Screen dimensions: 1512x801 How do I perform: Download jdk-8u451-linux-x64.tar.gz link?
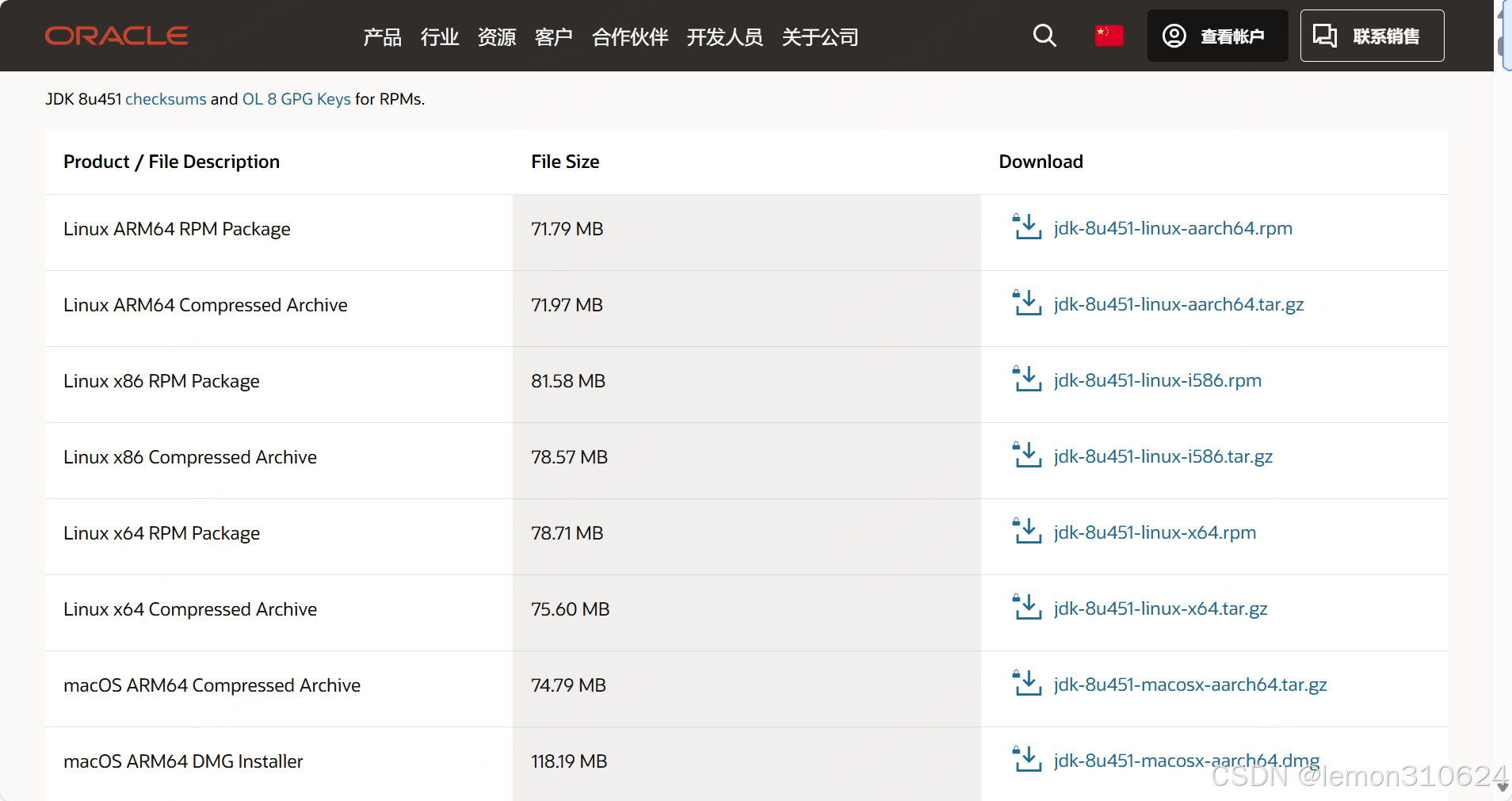(x=1160, y=608)
